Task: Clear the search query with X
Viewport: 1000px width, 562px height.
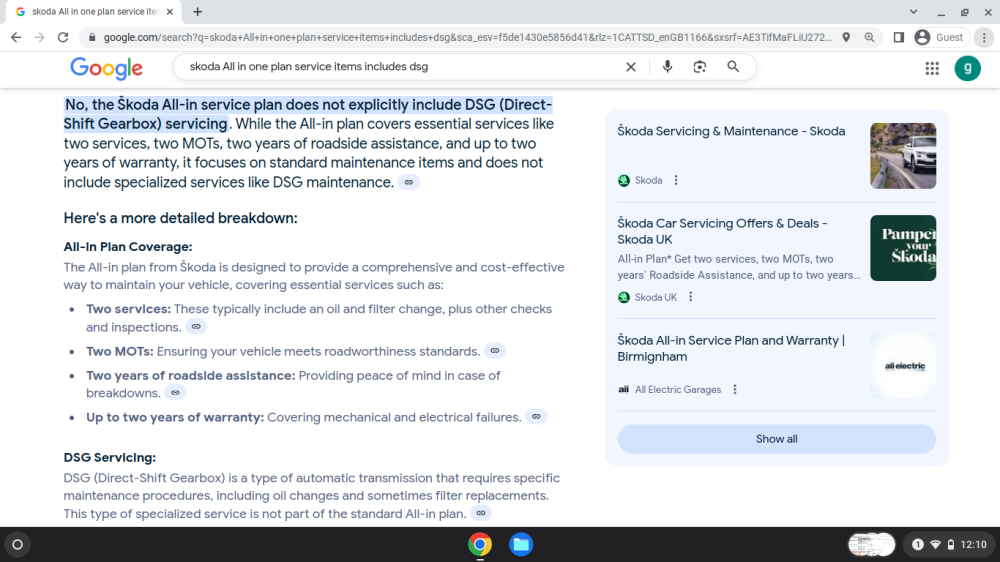Action: 631,66
